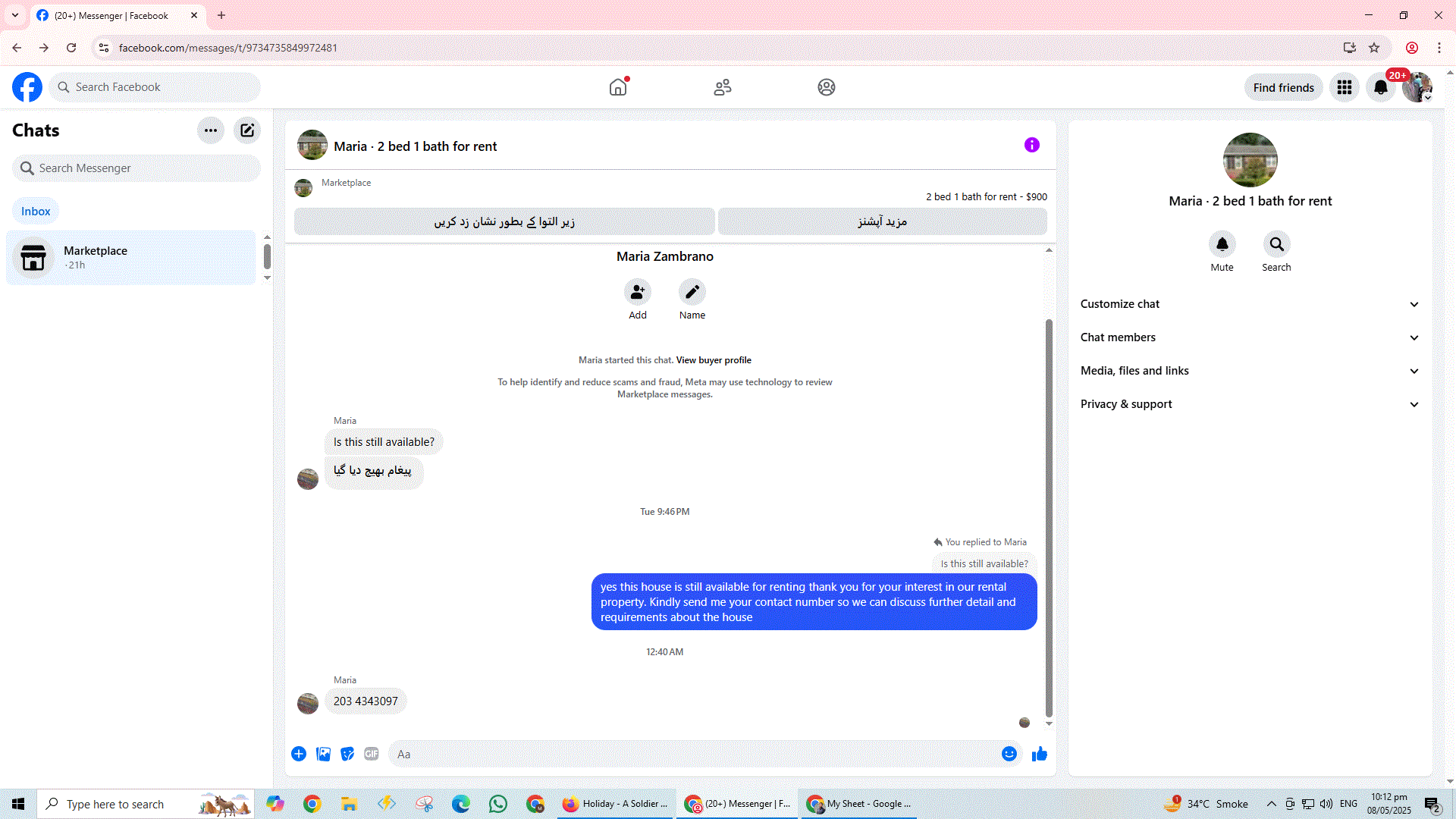Go to Home feed icon
This screenshot has width=1456, height=819.
[x=618, y=87]
